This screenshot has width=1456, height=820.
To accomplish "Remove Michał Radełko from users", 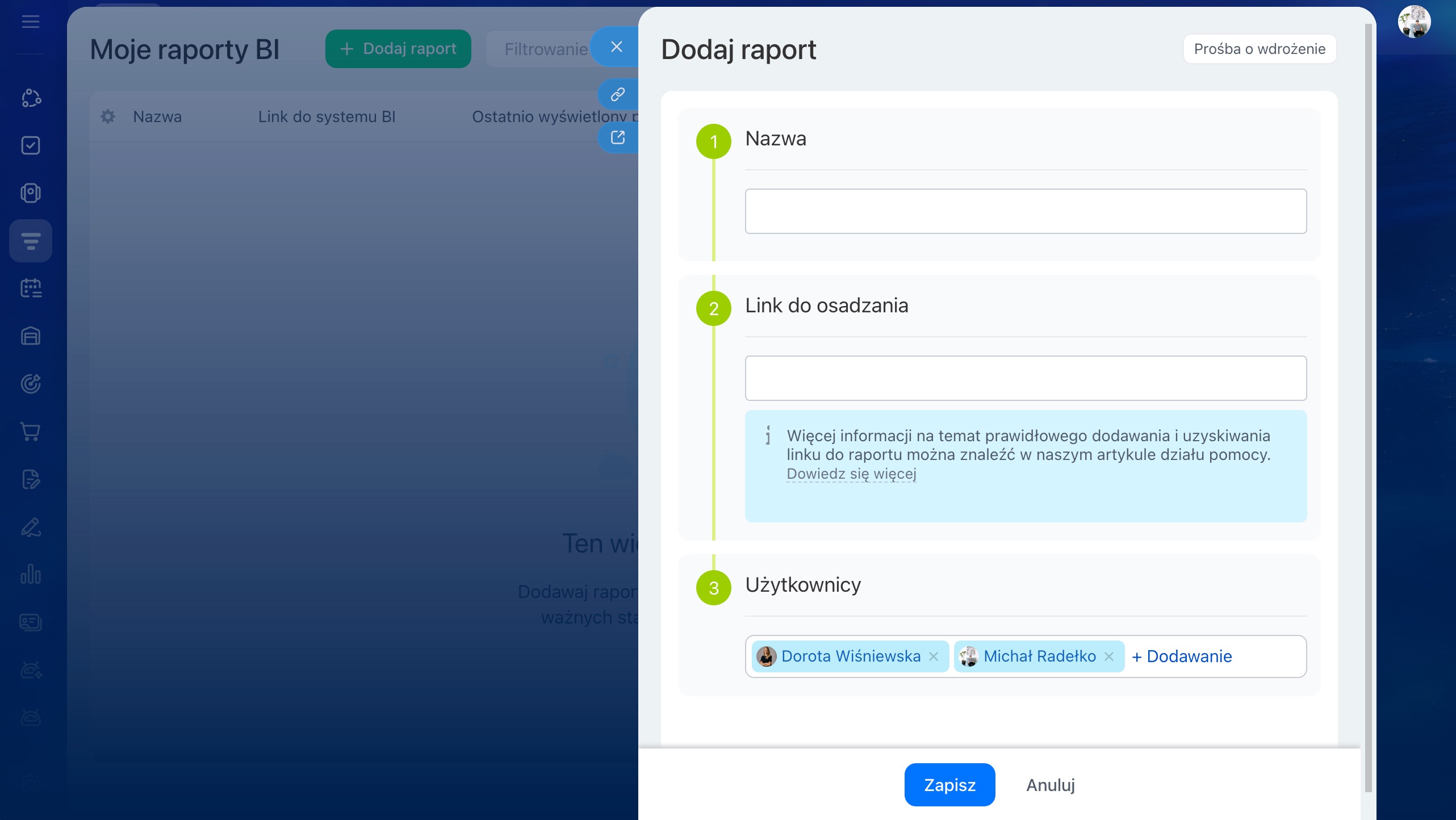I will (1109, 656).
